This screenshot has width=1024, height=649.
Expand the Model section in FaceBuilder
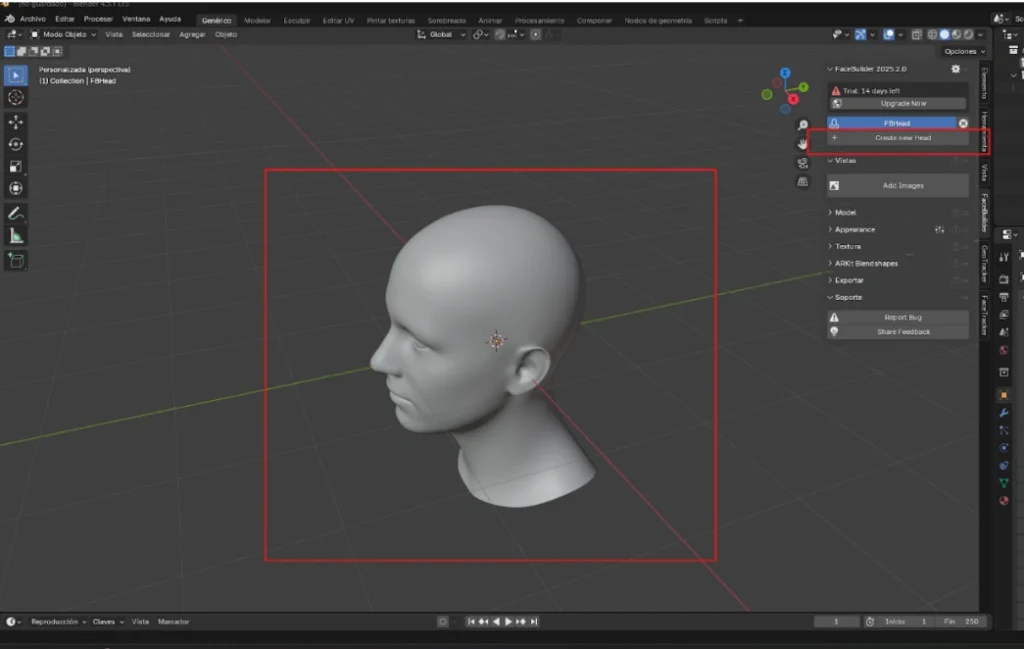848,212
